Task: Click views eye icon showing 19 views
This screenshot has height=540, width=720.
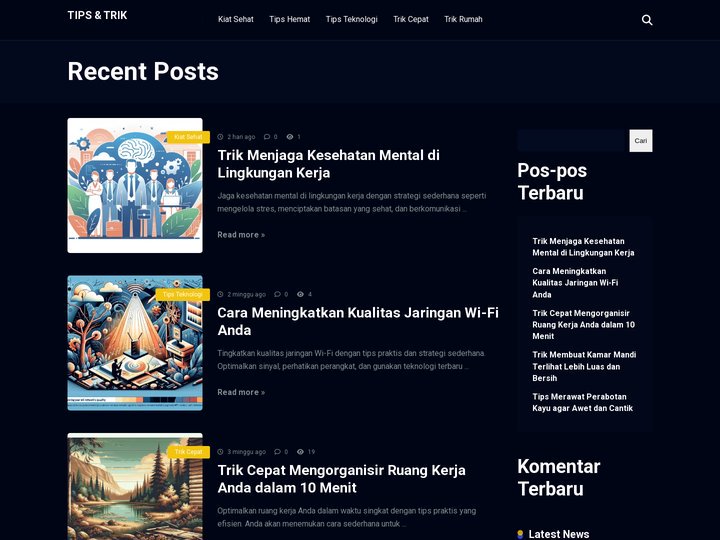Action: tap(300, 452)
